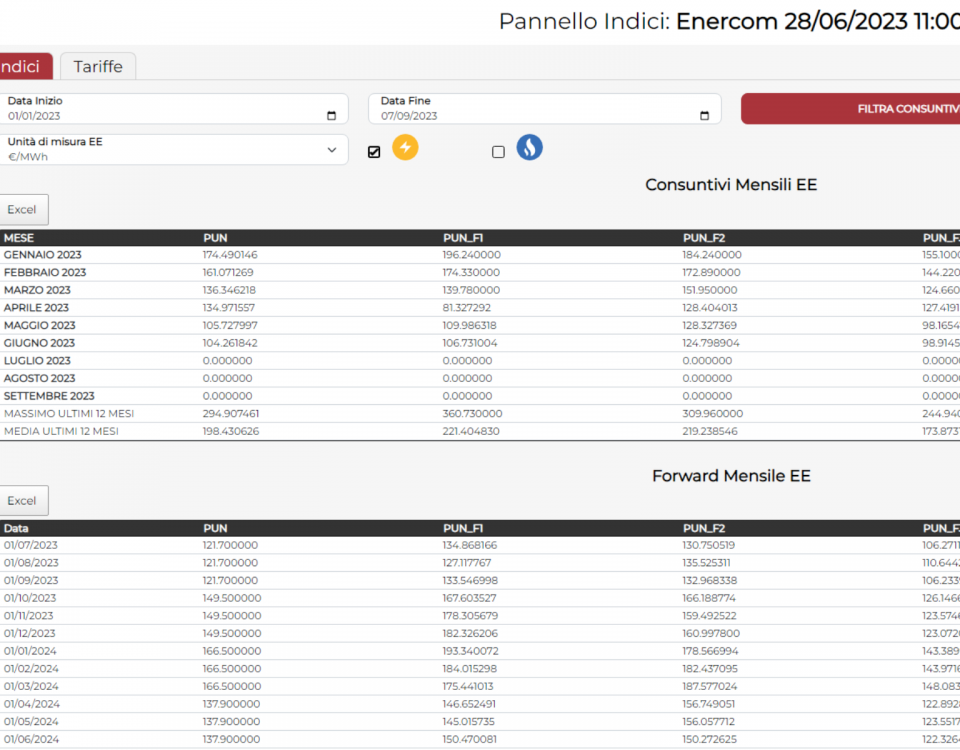Export Consuntivi Mensili EE to Excel
The width and height of the screenshot is (960, 750).
[x=22, y=210]
